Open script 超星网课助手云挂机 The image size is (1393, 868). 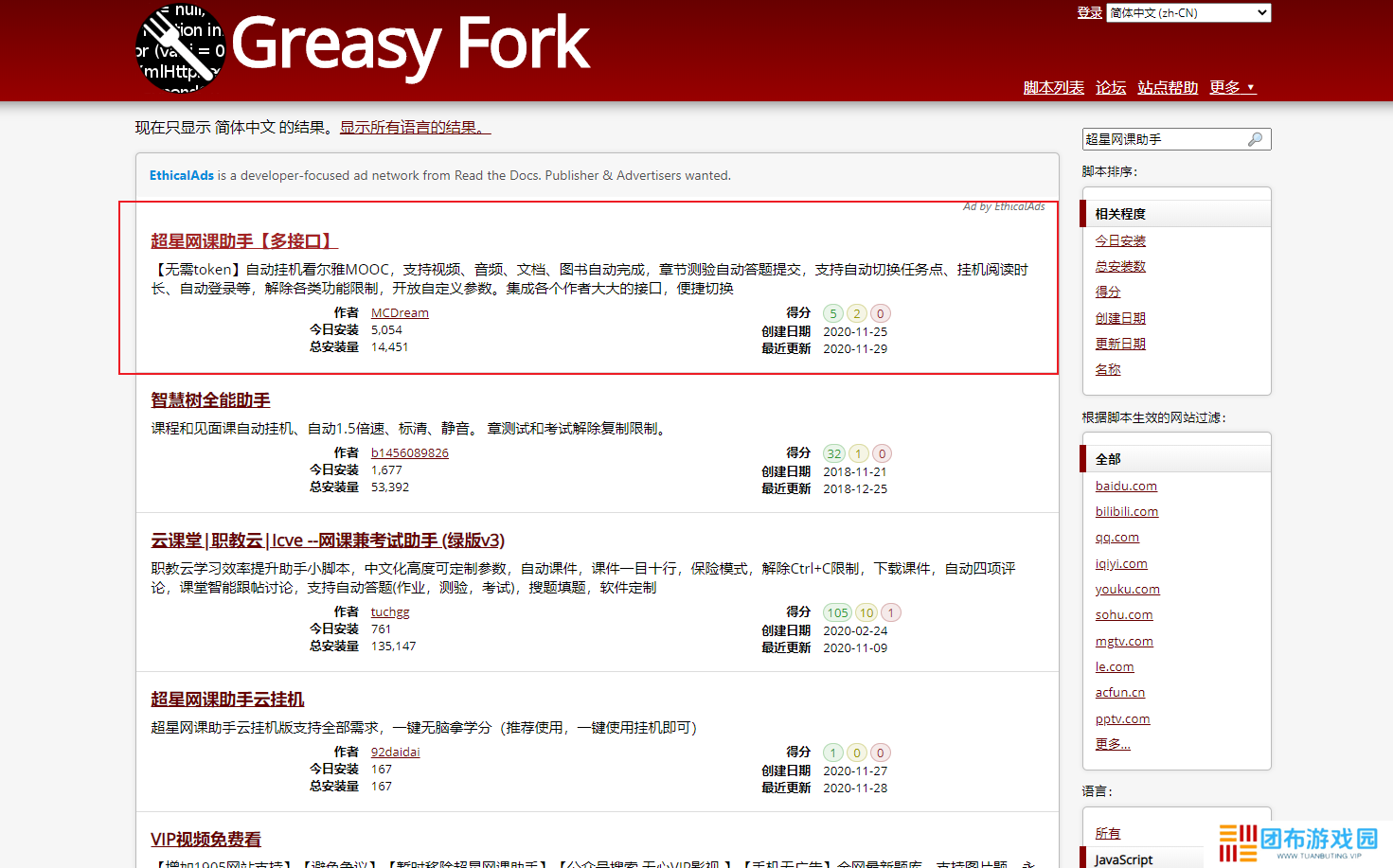pos(227,699)
